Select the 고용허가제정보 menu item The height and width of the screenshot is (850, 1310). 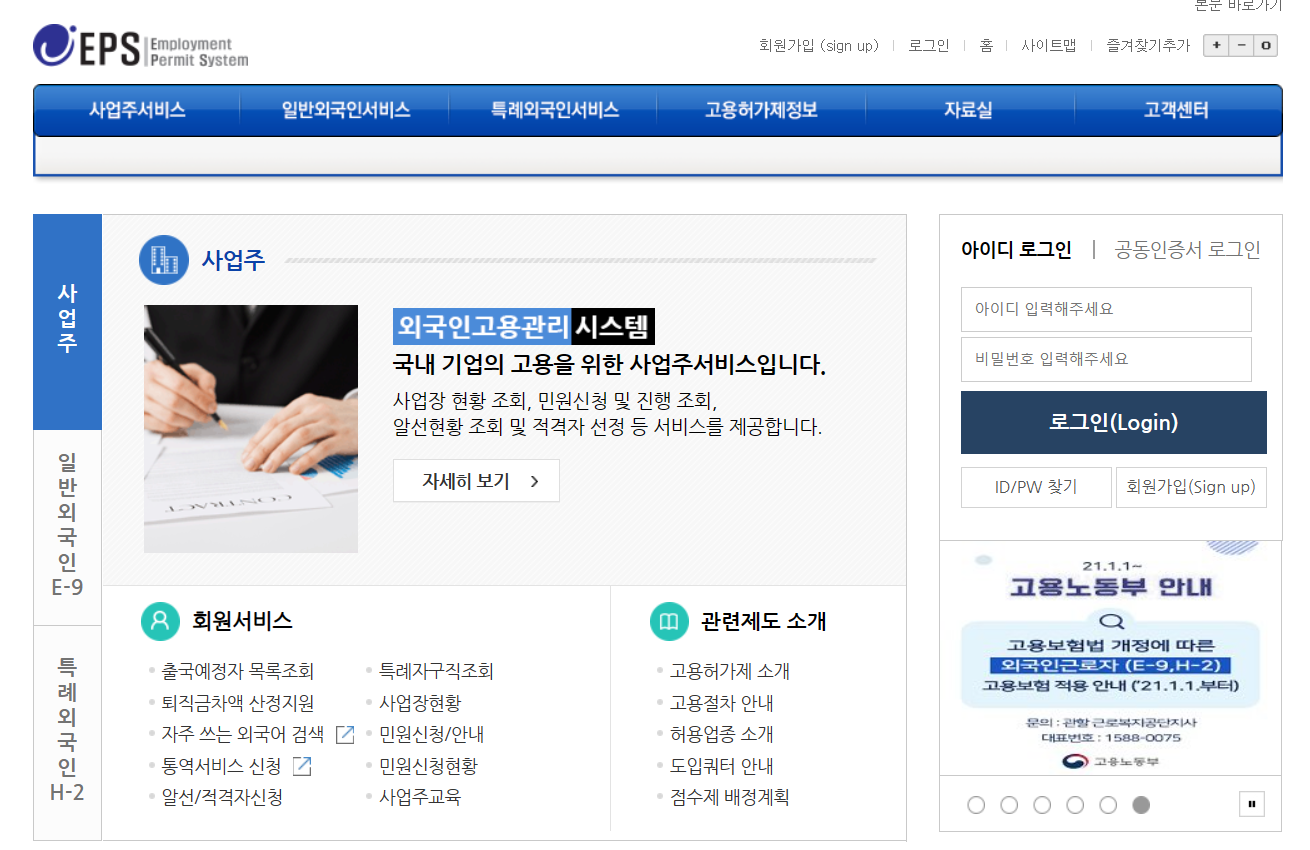click(x=762, y=110)
